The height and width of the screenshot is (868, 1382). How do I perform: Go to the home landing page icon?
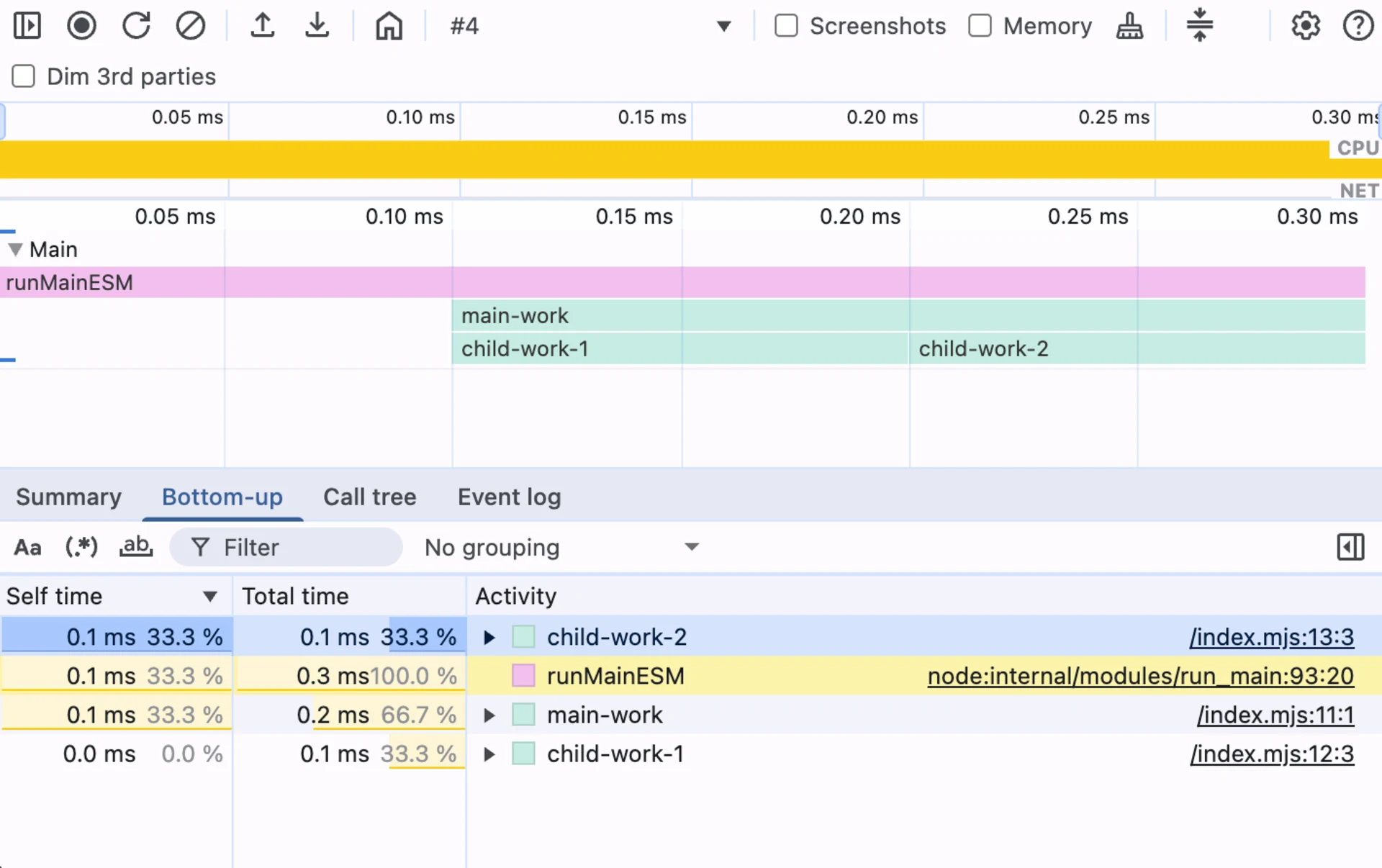tap(389, 26)
